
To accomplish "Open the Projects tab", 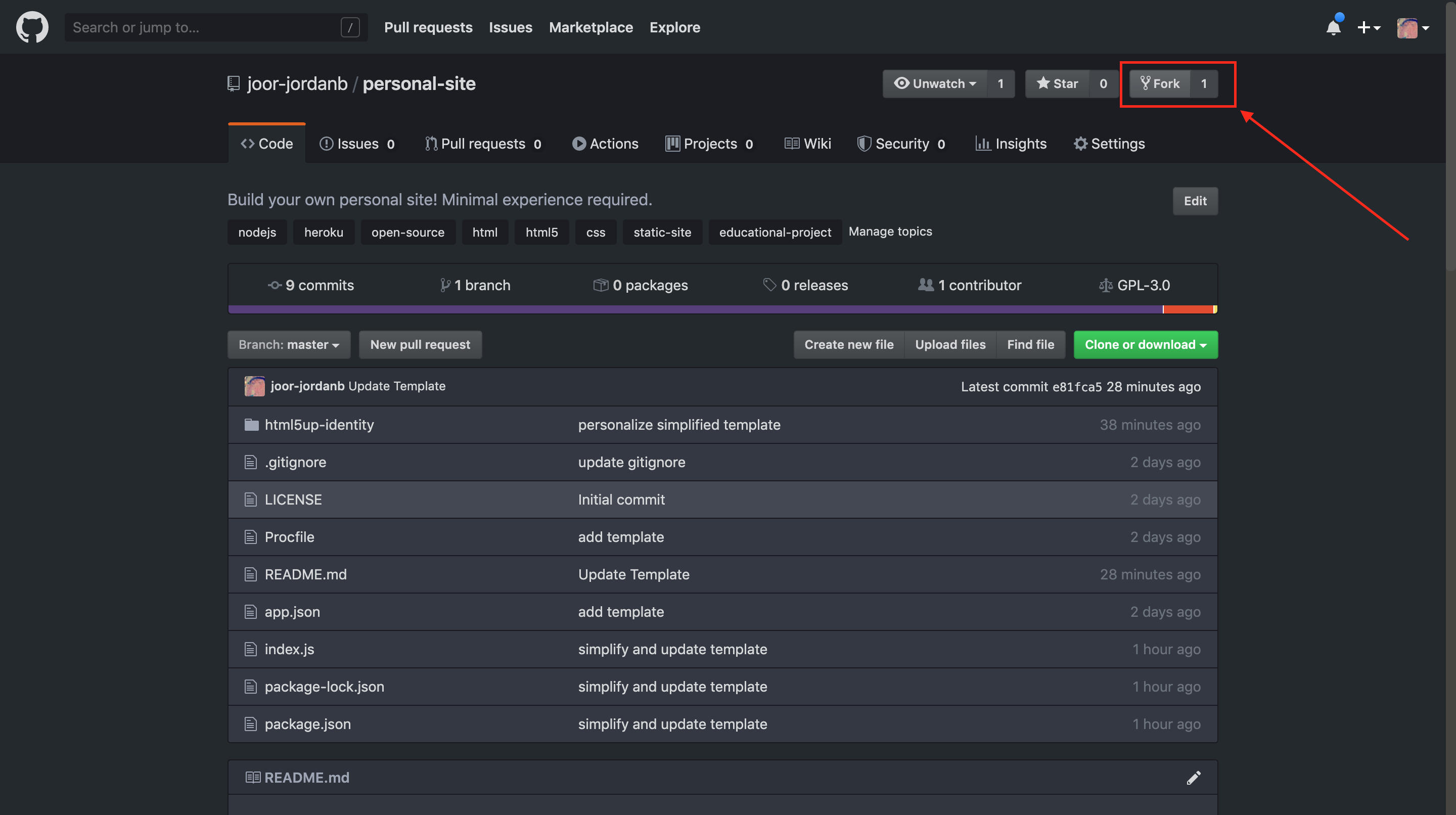I will coord(709,144).
